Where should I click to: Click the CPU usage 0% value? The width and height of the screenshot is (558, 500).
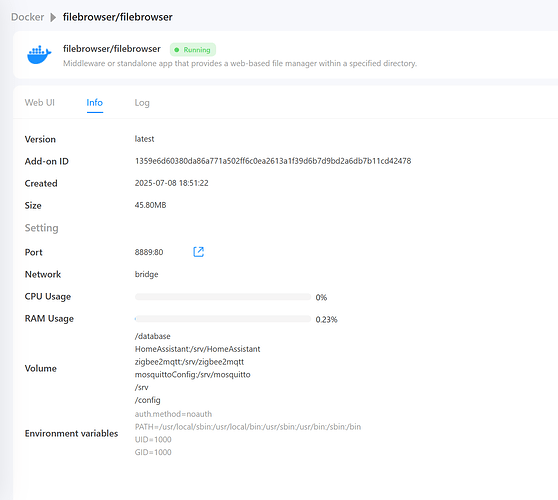321,297
